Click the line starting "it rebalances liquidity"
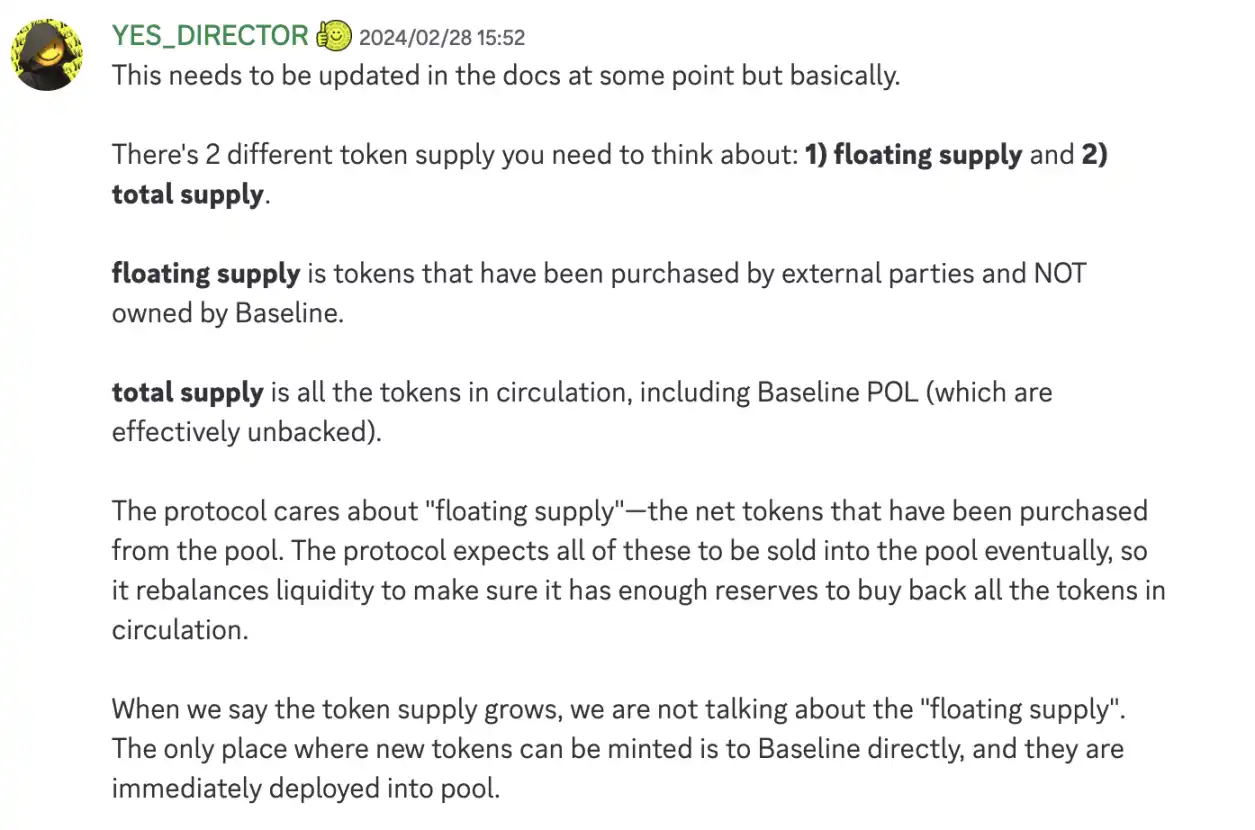The height and width of the screenshot is (830, 1255). (638, 590)
